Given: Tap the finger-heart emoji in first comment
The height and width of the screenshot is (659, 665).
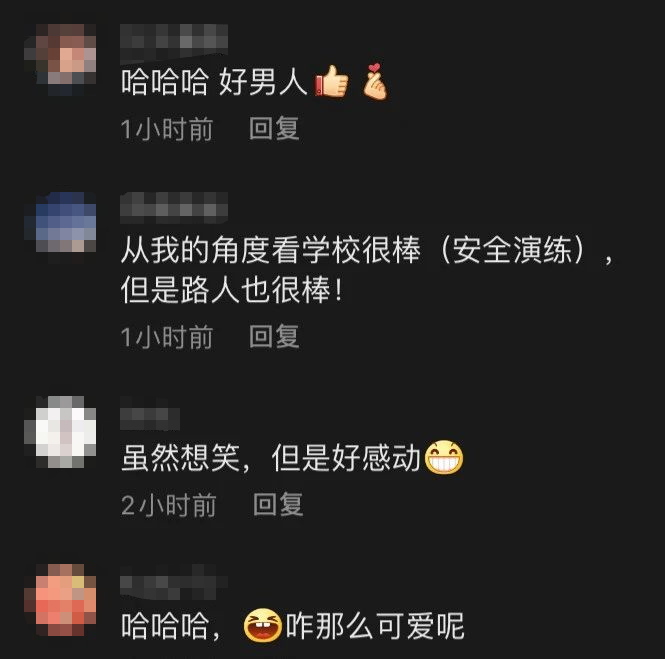Looking at the screenshot, I should (x=374, y=81).
